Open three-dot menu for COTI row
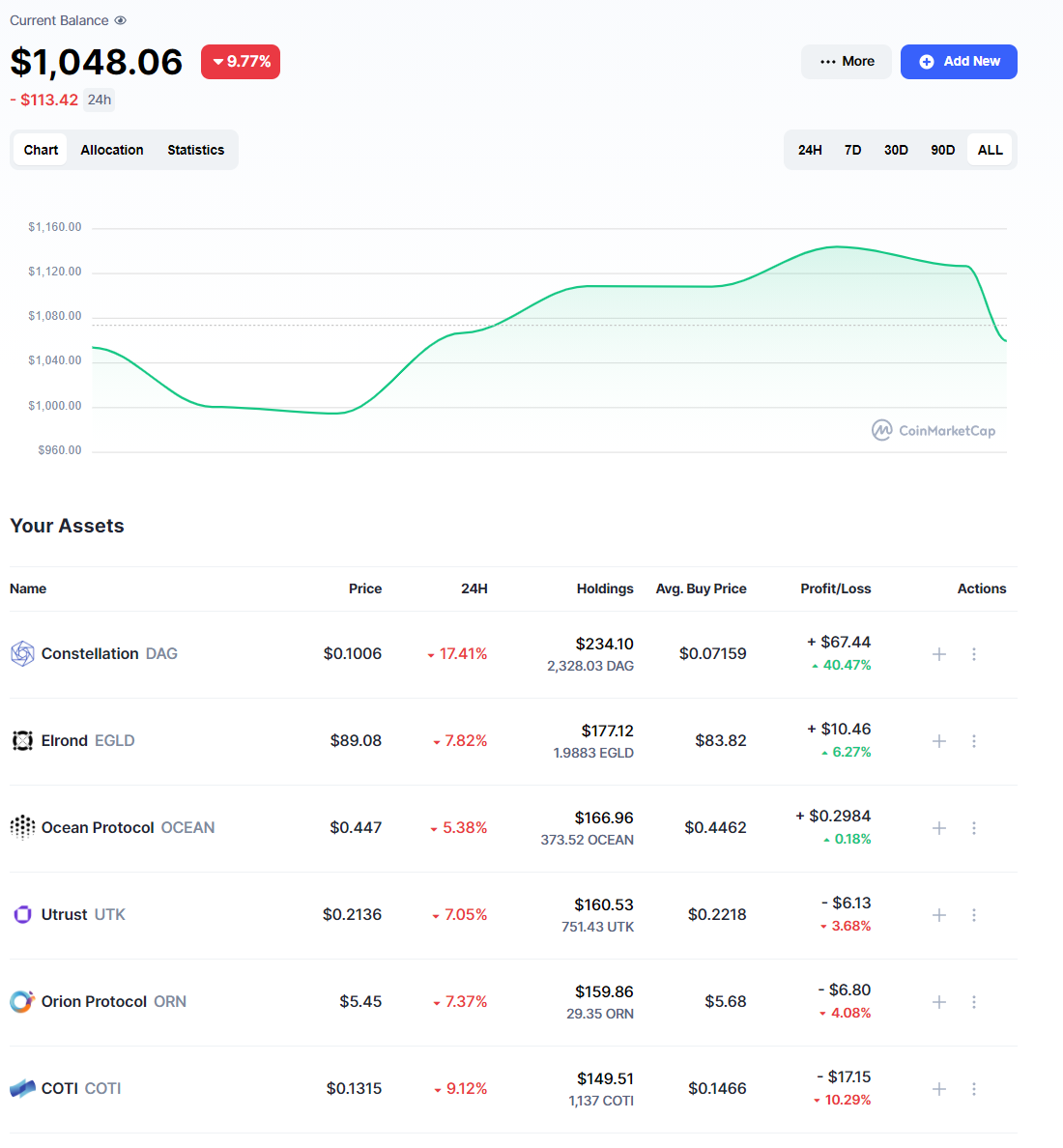Viewport: 1063px width, 1148px height. [x=974, y=1089]
